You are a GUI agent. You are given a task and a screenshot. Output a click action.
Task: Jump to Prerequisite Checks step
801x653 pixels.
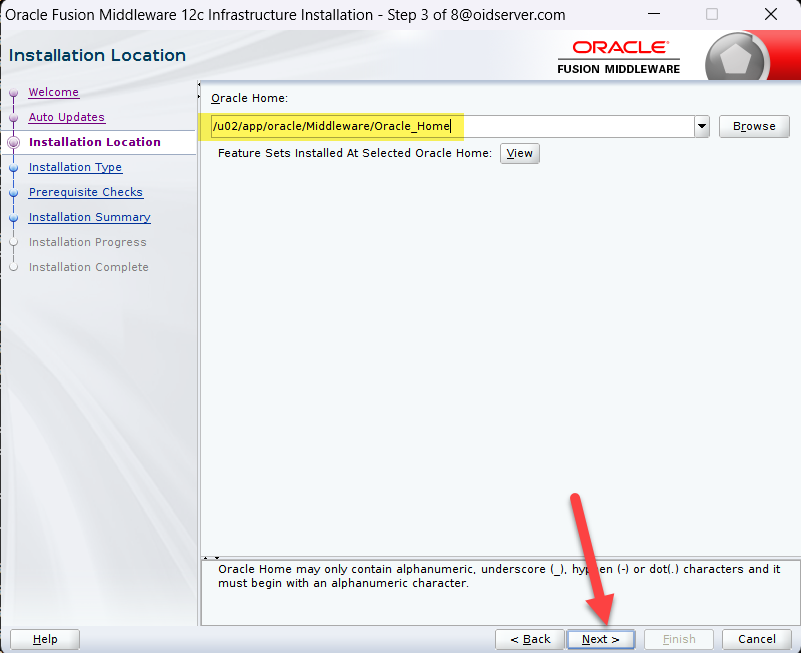pos(85,192)
